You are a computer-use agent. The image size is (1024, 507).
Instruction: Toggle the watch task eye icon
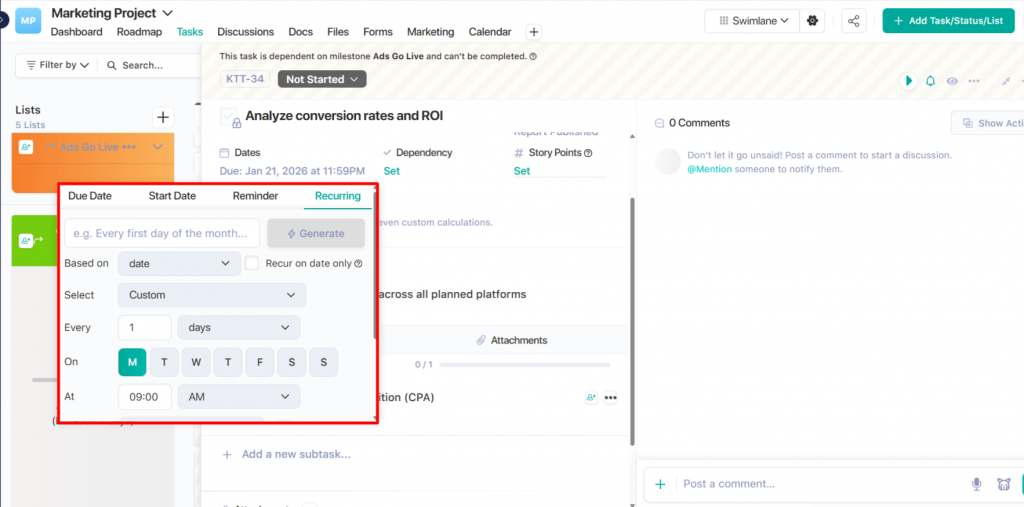[953, 81]
